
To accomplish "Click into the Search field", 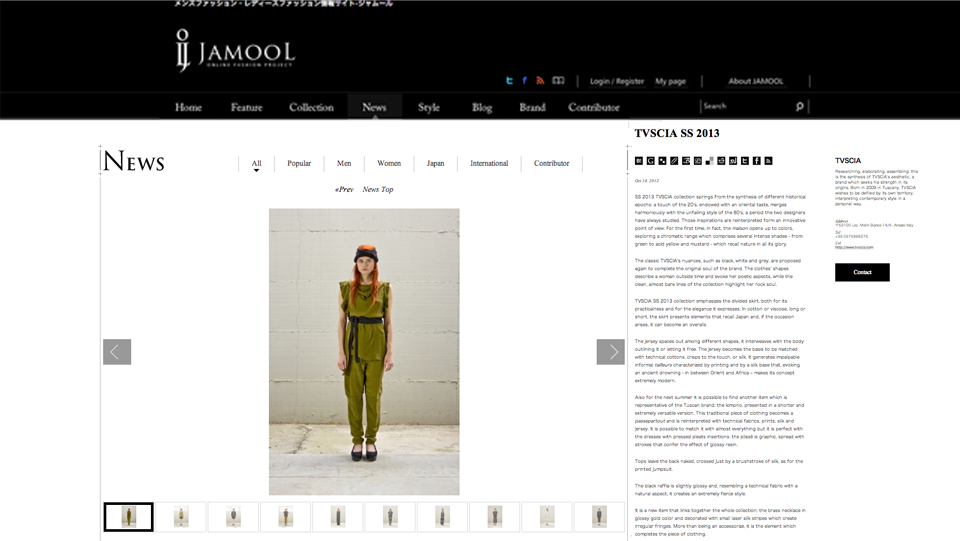I will (747, 106).
